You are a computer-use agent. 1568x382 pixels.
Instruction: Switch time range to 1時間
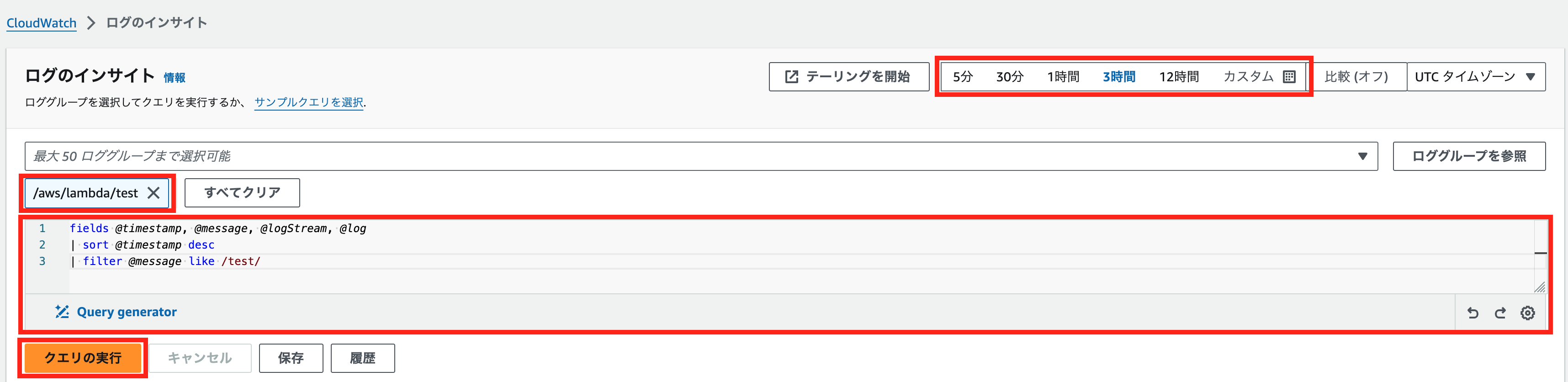click(x=1063, y=76)
